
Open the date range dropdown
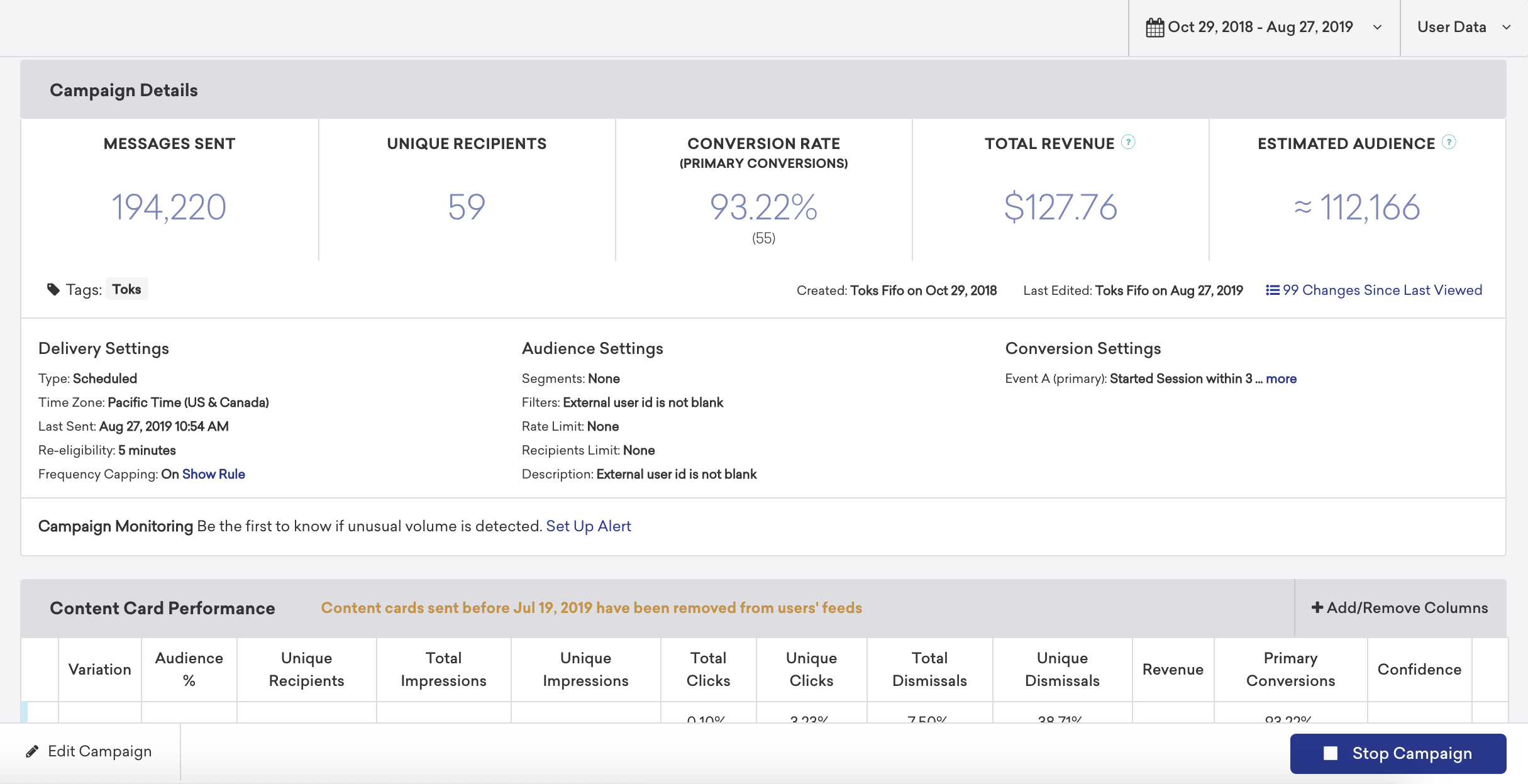pos(1265,28)
